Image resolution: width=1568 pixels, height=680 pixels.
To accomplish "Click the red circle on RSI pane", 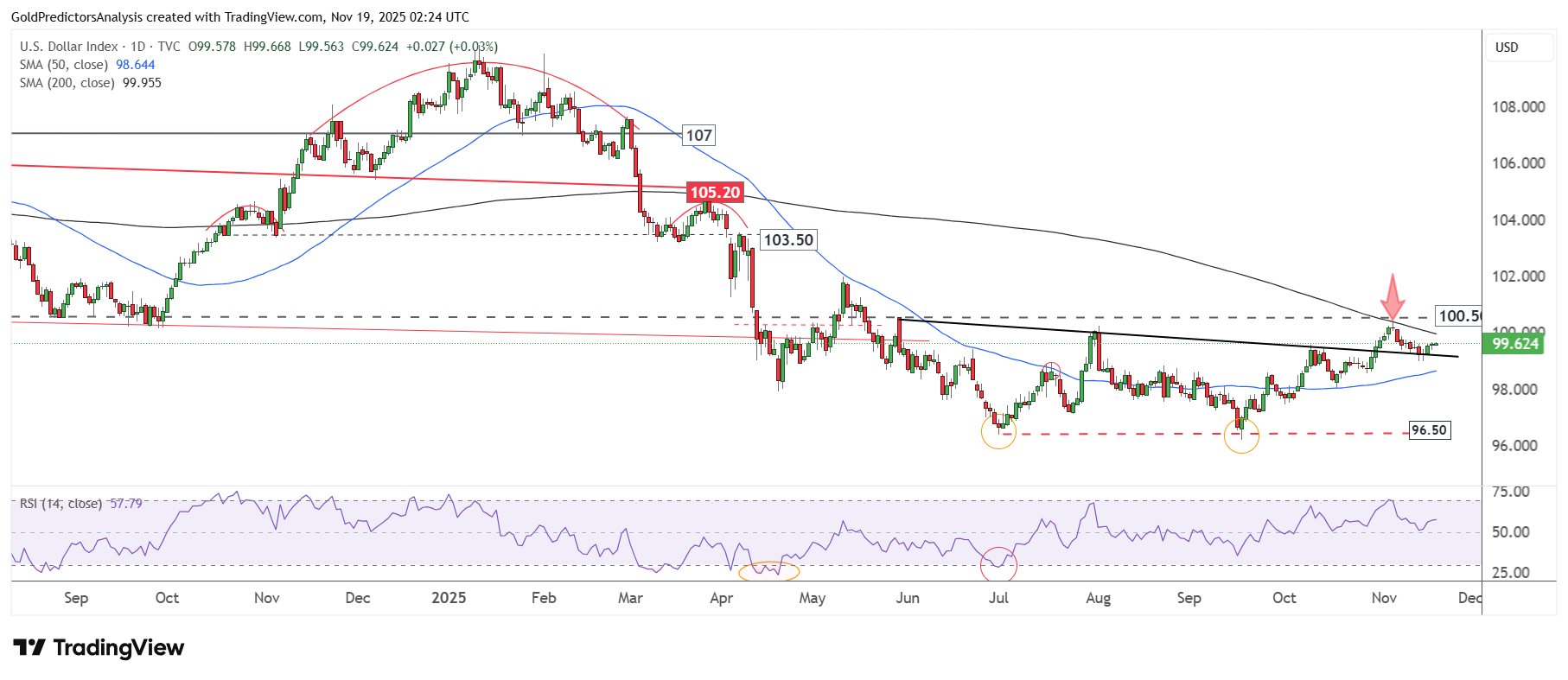I will coord(998,564).
